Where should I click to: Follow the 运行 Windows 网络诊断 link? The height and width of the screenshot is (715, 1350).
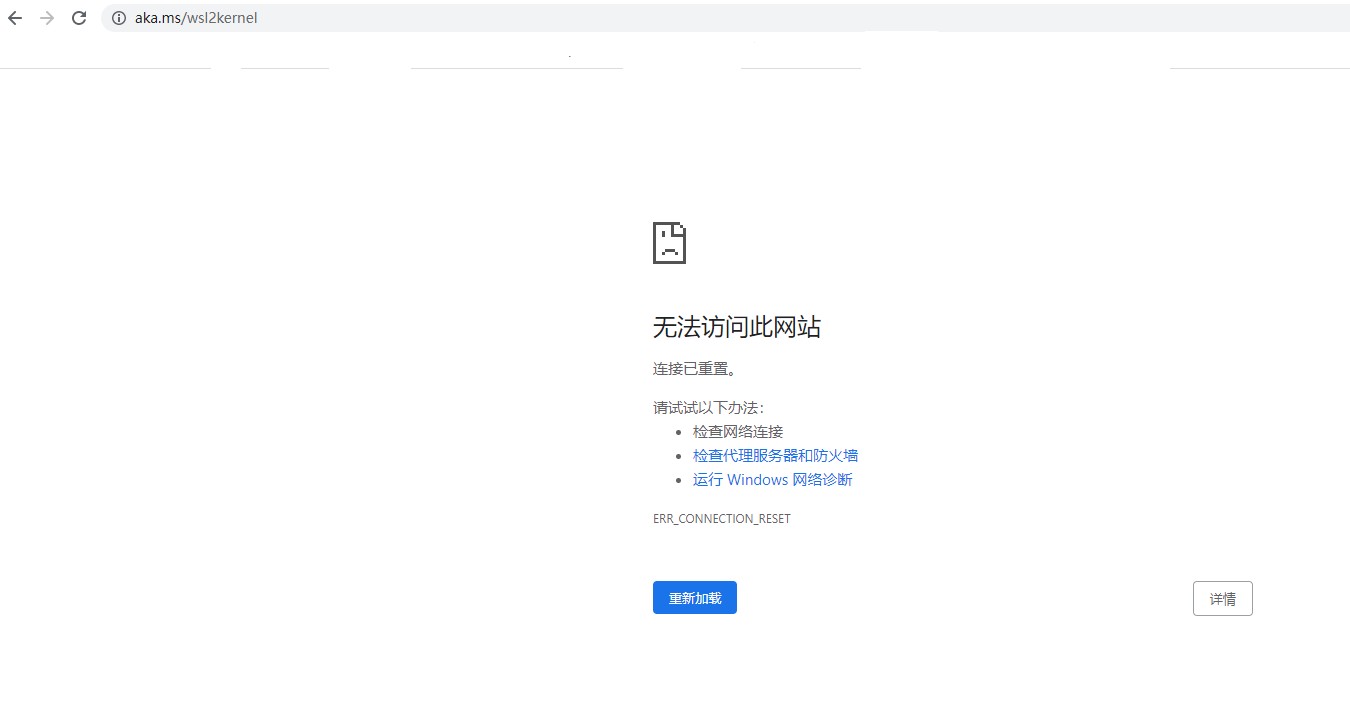pyautogui.click(x=772, y=480)
